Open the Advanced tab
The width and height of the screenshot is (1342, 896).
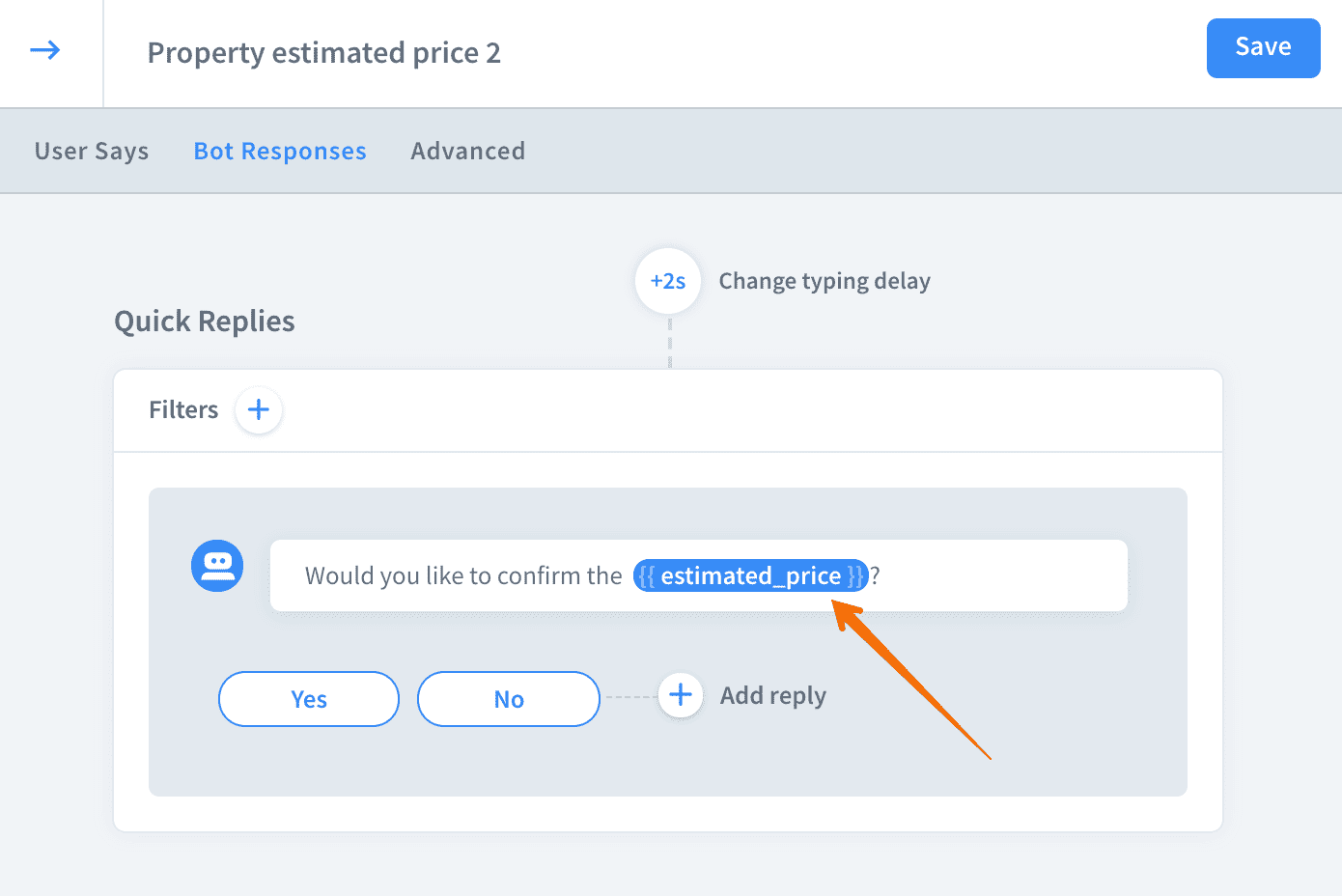point(468,152)
